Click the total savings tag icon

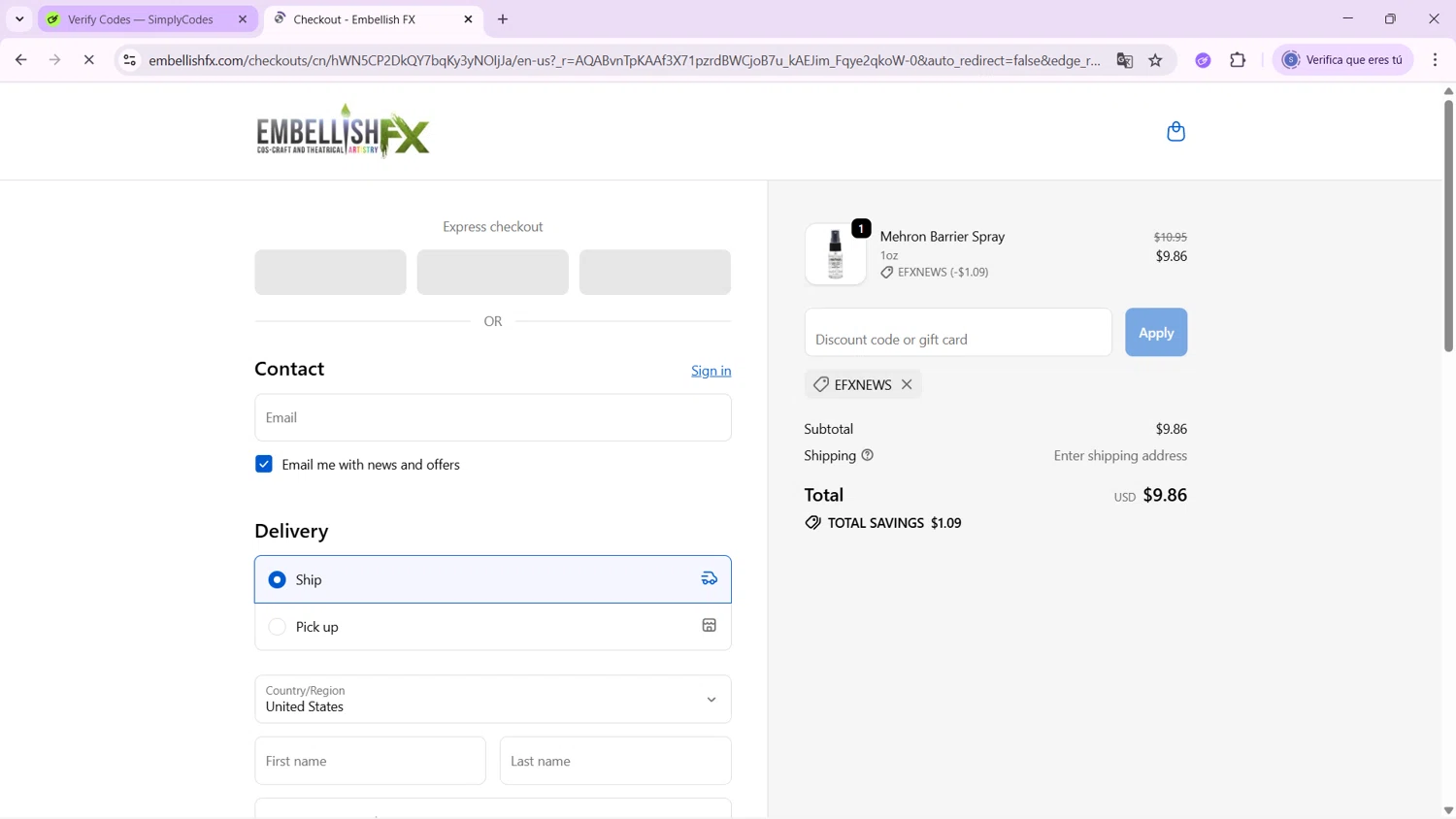(x=813, y=523)
